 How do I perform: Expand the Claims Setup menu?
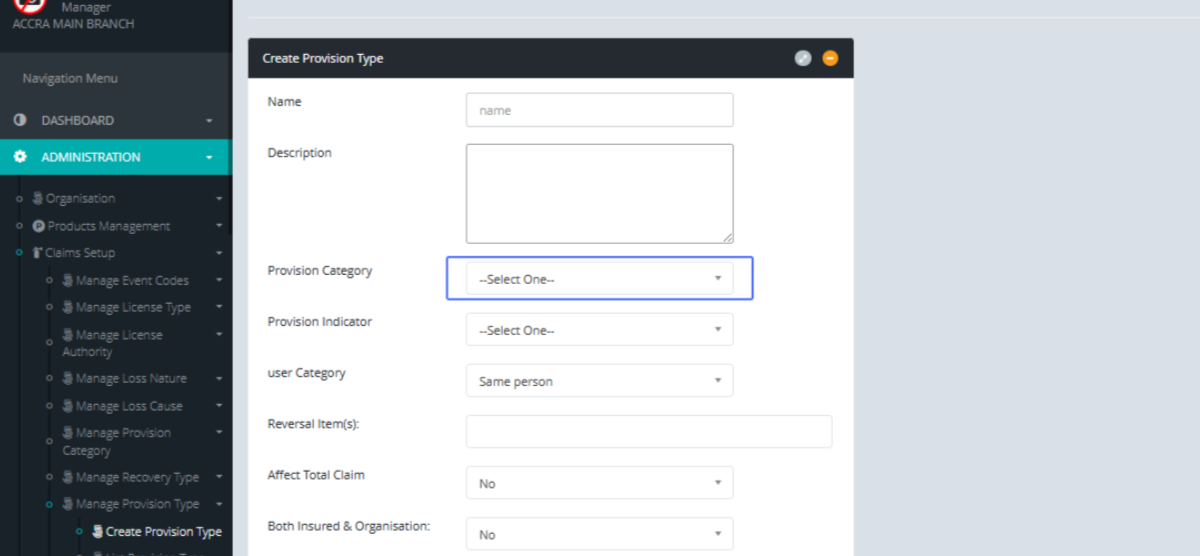[80, 253]
